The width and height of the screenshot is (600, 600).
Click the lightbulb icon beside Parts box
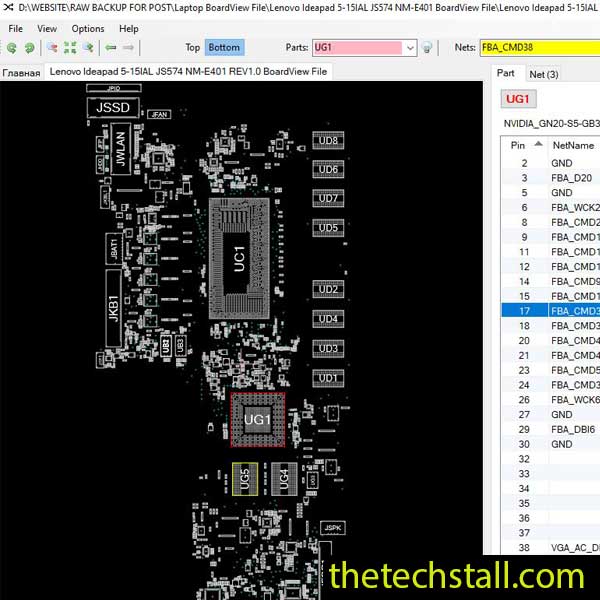[x=427, y=47]
